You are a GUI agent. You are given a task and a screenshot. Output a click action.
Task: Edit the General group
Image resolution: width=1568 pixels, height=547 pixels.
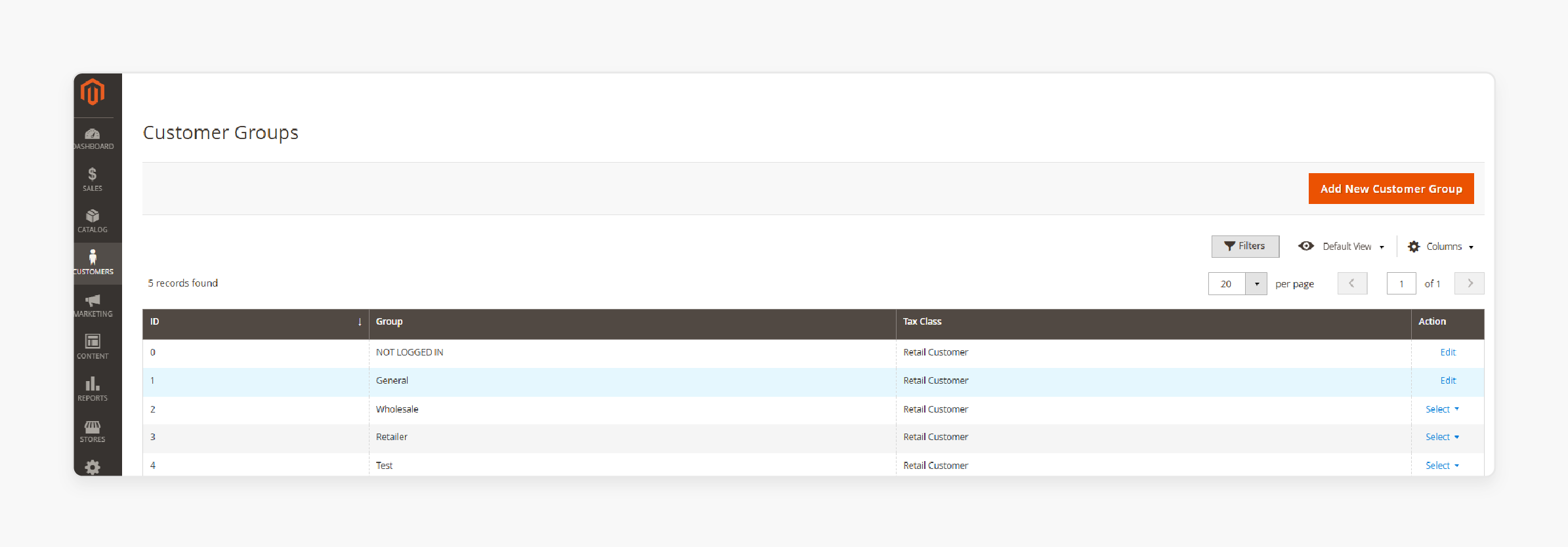[1448, 380]
